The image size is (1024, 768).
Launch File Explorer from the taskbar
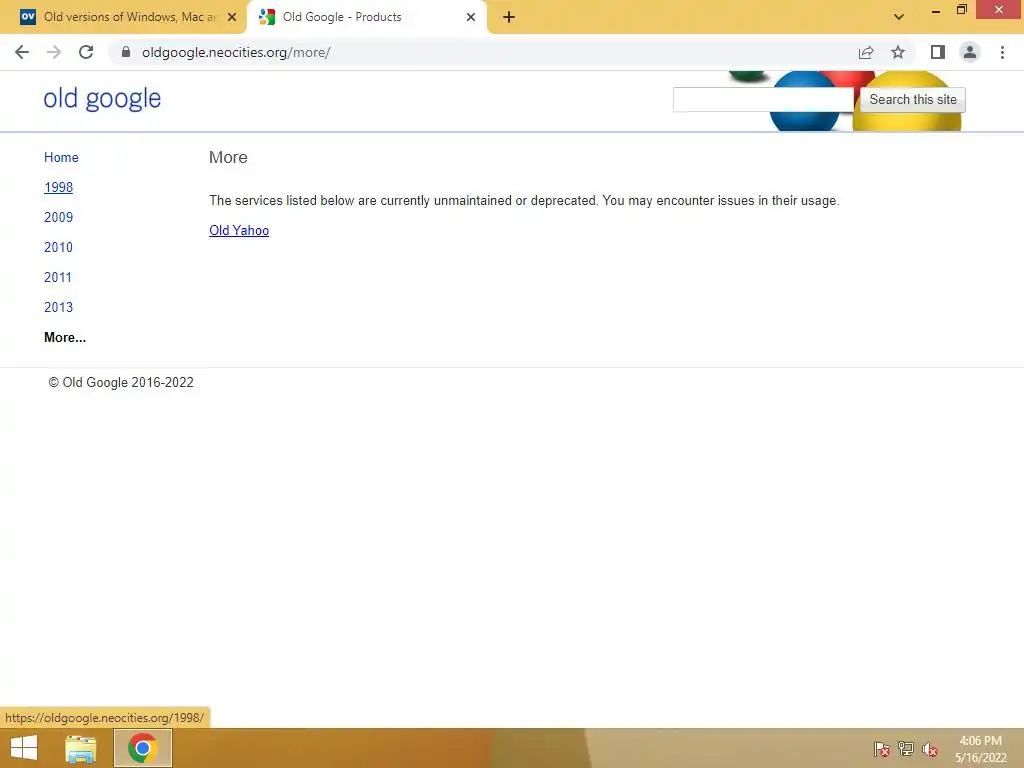[81, 748]
